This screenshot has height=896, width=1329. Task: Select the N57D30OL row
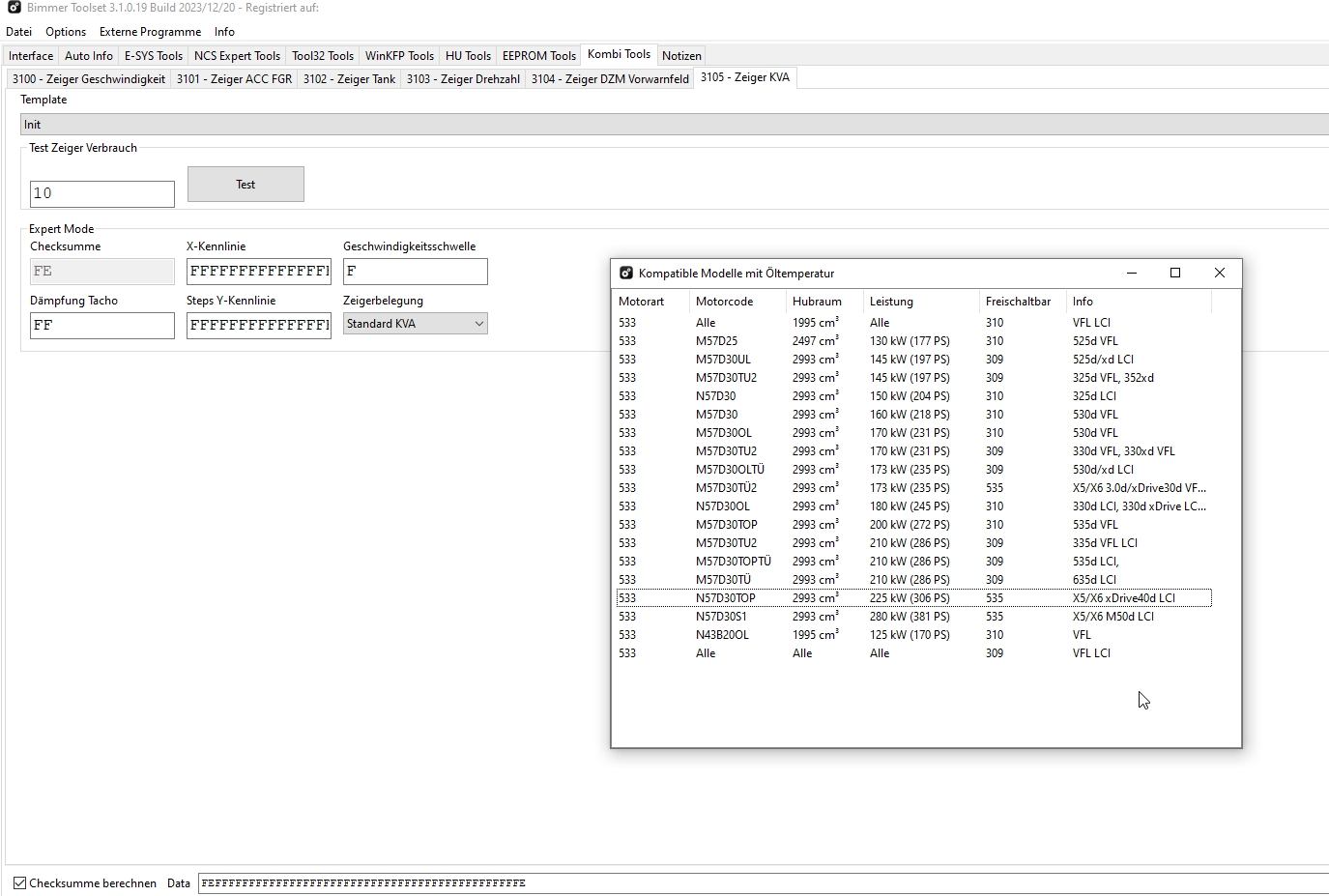point(913,506)
